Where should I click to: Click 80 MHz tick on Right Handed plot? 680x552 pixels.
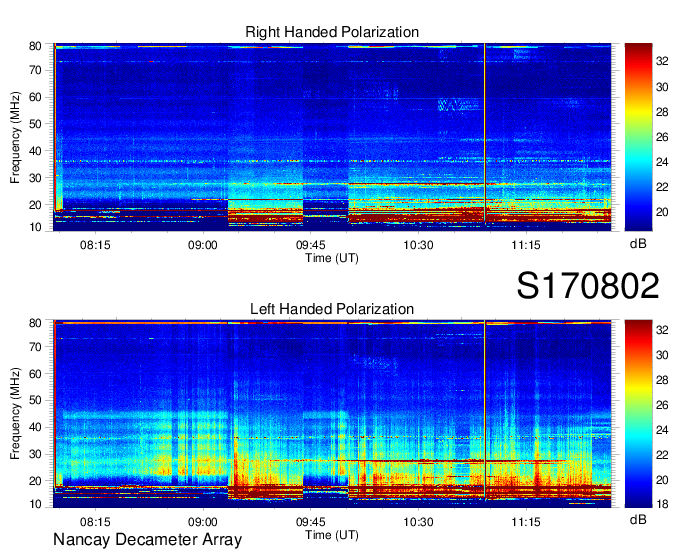[x=35, y=46]
